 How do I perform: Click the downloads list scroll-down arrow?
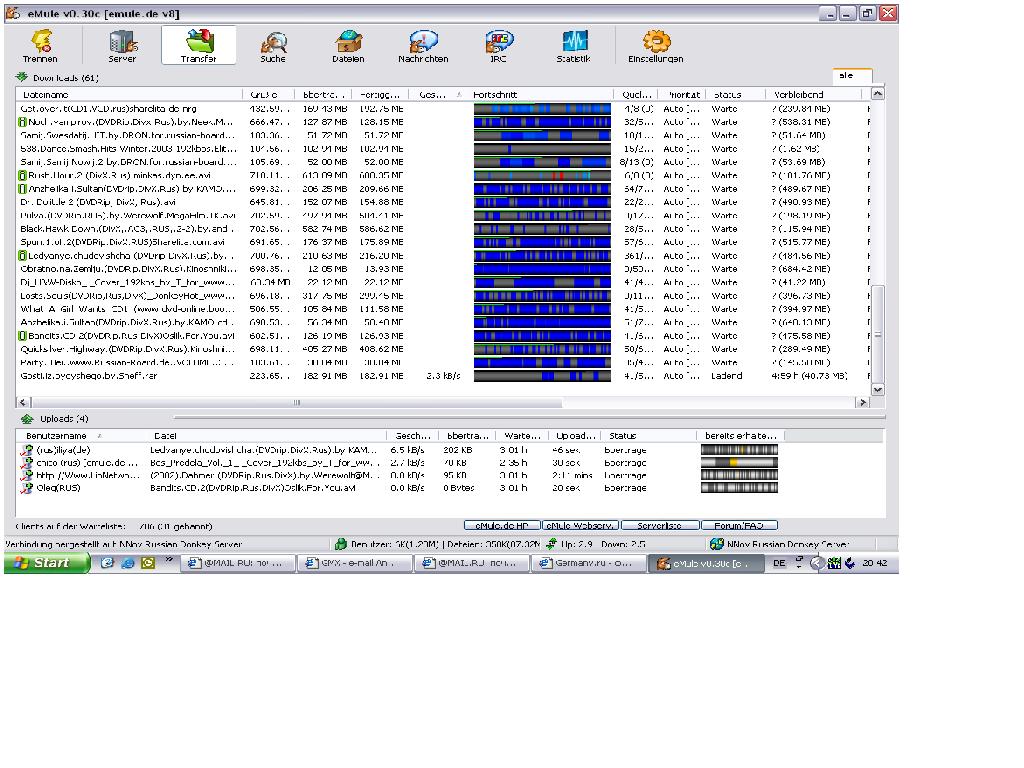point(878,389)
